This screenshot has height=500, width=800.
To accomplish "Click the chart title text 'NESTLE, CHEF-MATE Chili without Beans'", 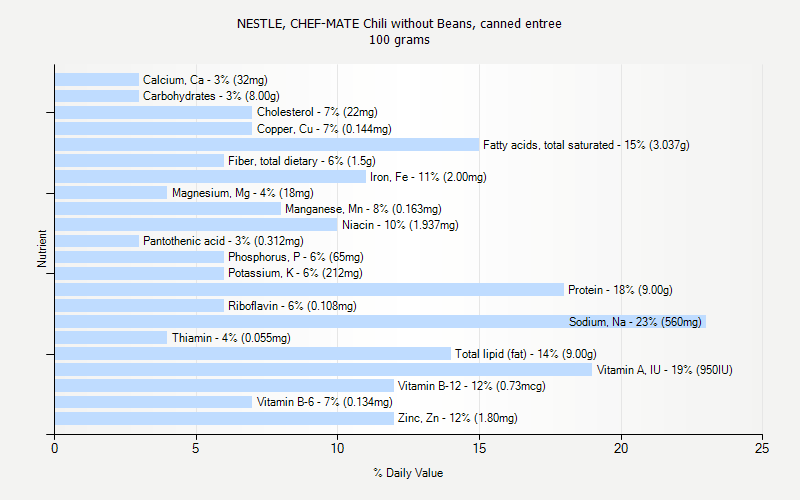I will 356,24.
